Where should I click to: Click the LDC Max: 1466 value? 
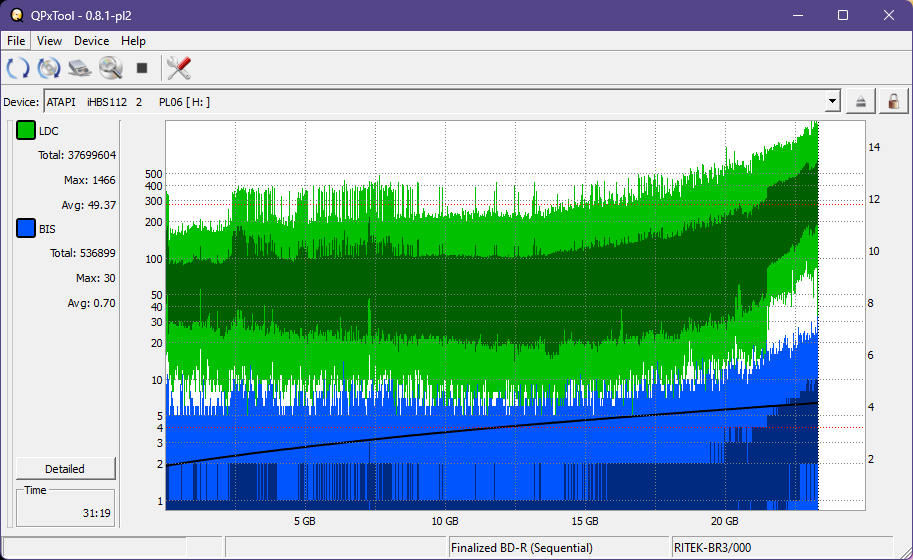pyautogui.click(x=90, y=180)
